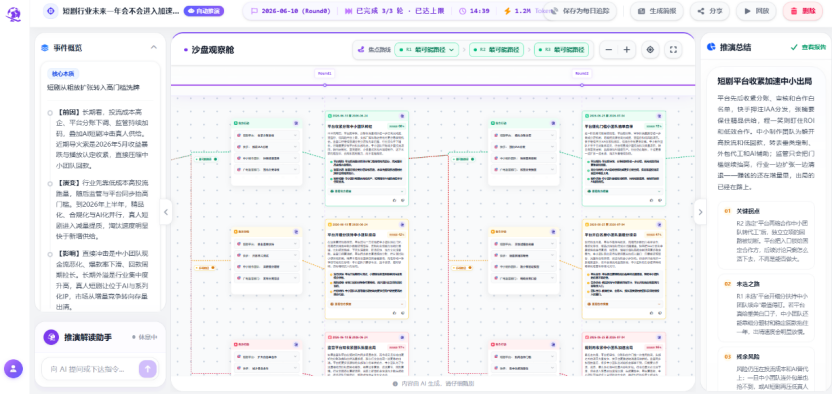Click the purple timeline track between Round1 and Round2
Viewport: 832px width, 394px height.
tap(453, 85)
